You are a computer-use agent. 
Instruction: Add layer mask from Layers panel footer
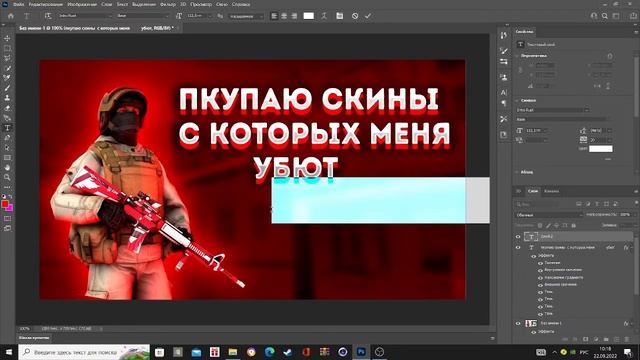coord(585,339)
